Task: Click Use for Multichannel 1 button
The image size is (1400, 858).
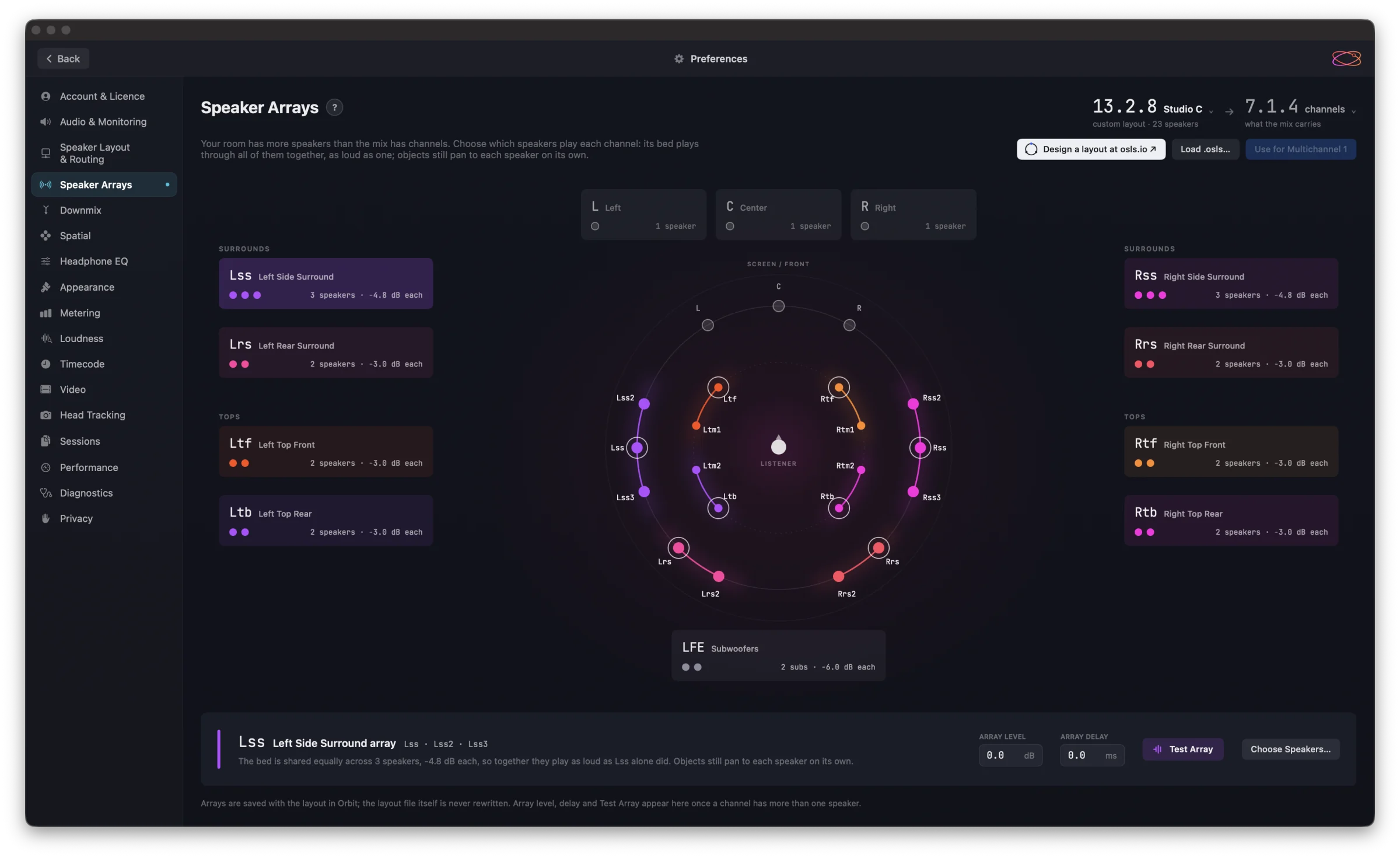Action: click(1301, 149)
